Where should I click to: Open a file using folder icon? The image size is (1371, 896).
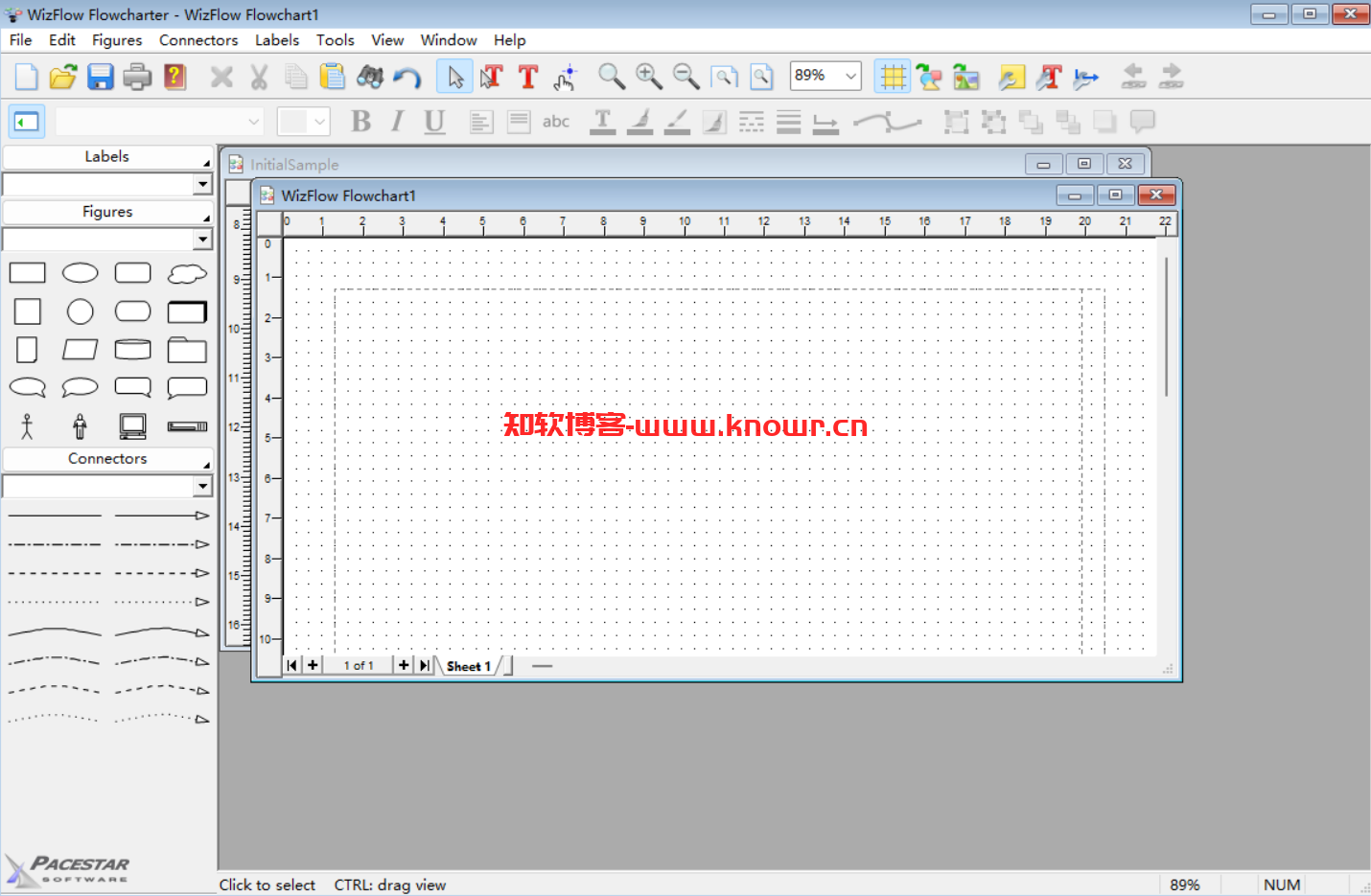pos(63,77)
